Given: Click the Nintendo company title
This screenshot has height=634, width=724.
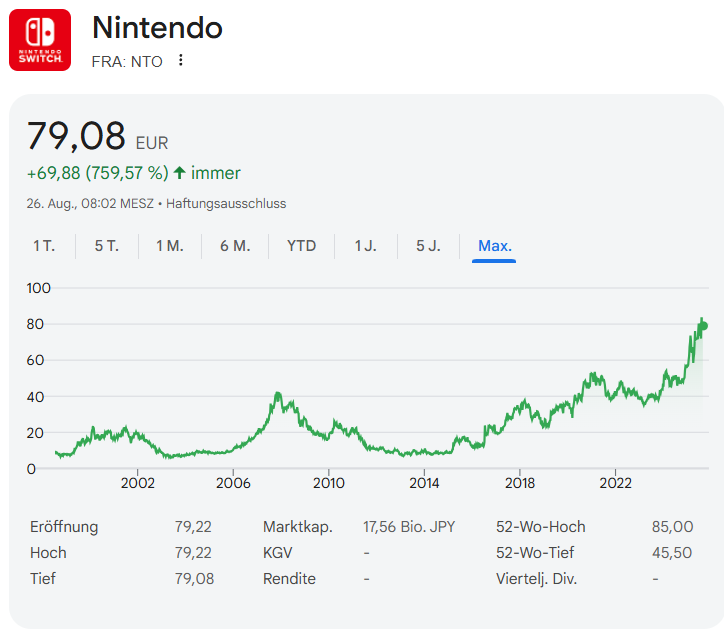Looking at the screenshot, I should (157, 28).
